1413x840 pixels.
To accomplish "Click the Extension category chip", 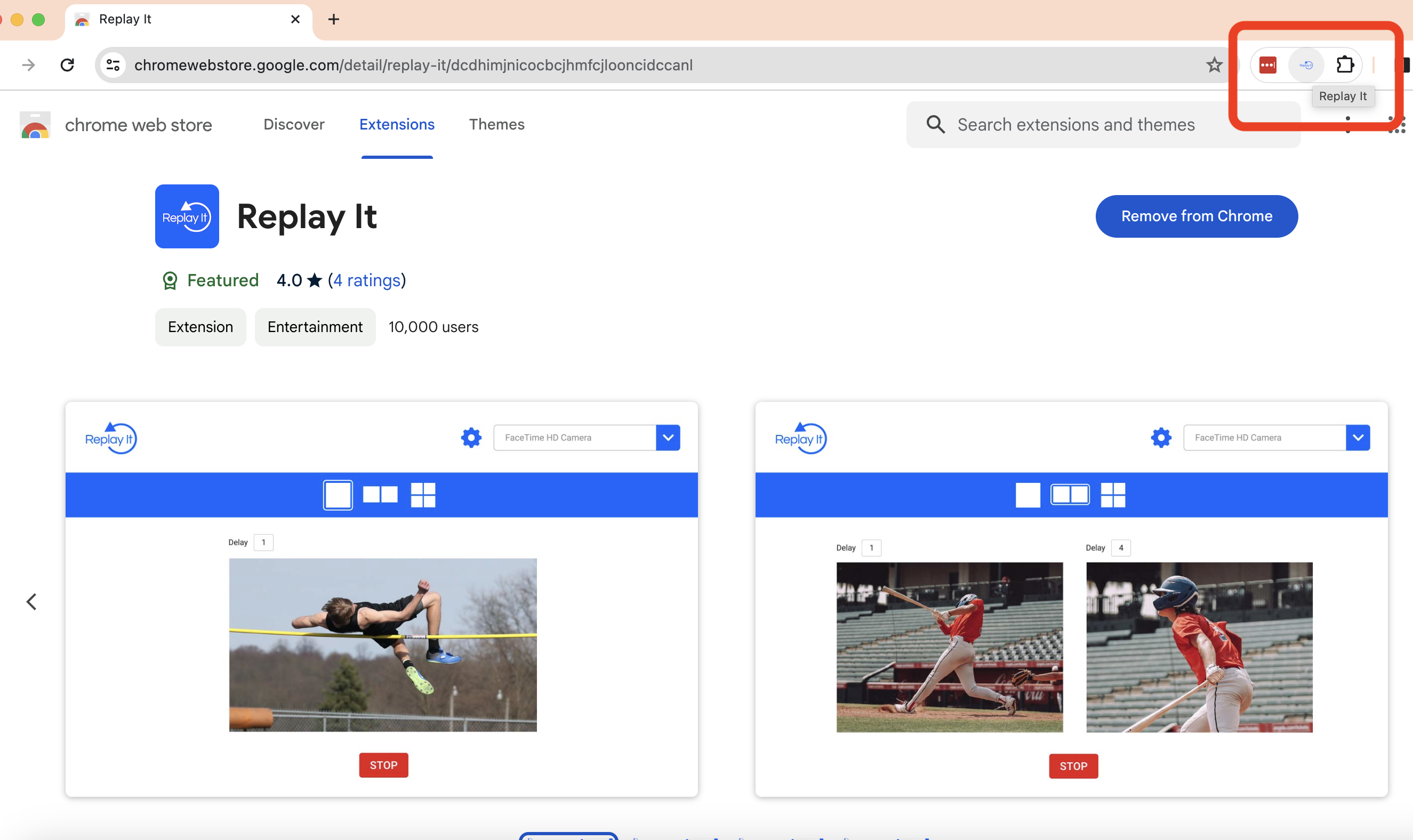I will pos(200,327).
